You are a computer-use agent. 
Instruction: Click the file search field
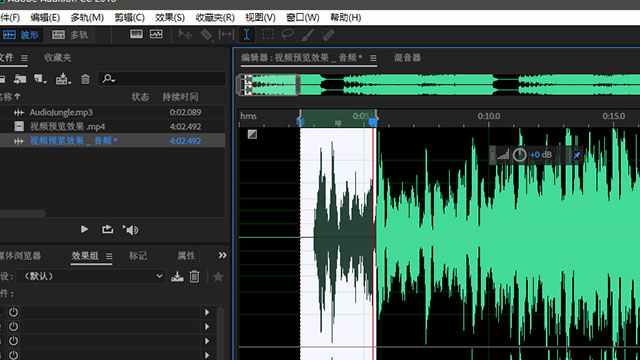click(162, 79)
